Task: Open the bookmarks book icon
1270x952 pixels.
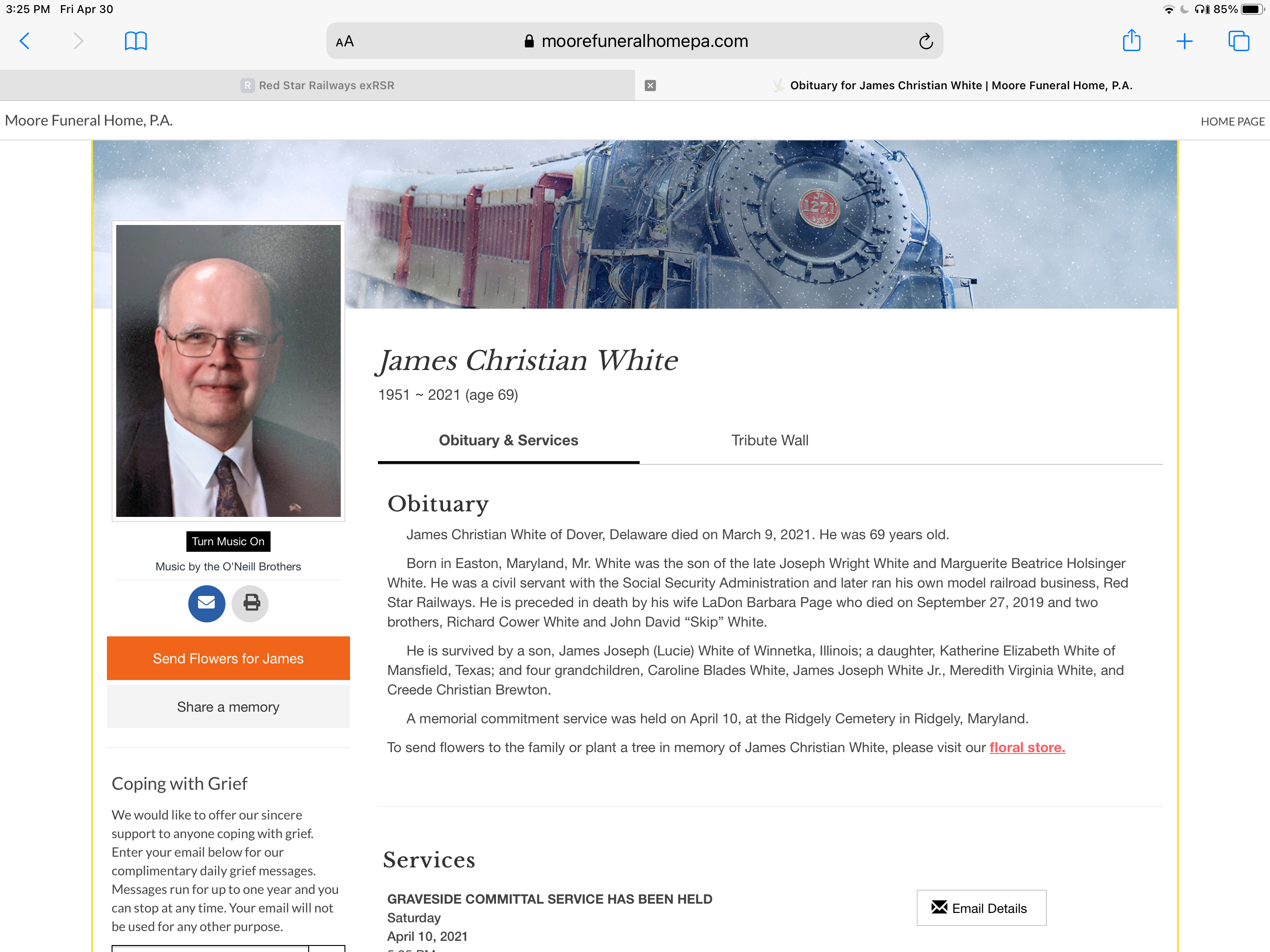Action: (x=136, y=41)
